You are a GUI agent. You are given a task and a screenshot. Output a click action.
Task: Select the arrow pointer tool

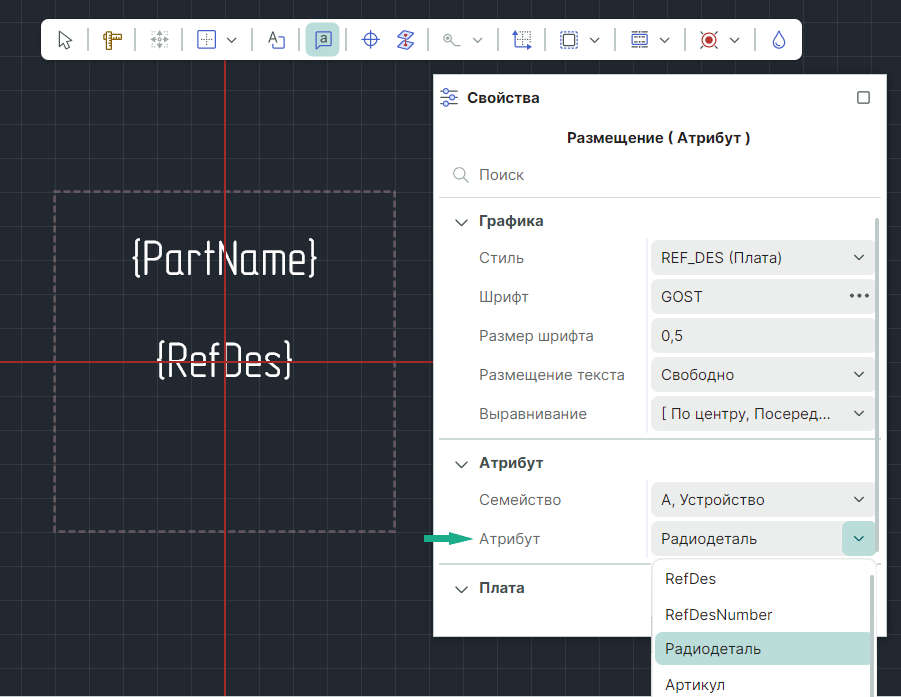[x=65, y=40]
